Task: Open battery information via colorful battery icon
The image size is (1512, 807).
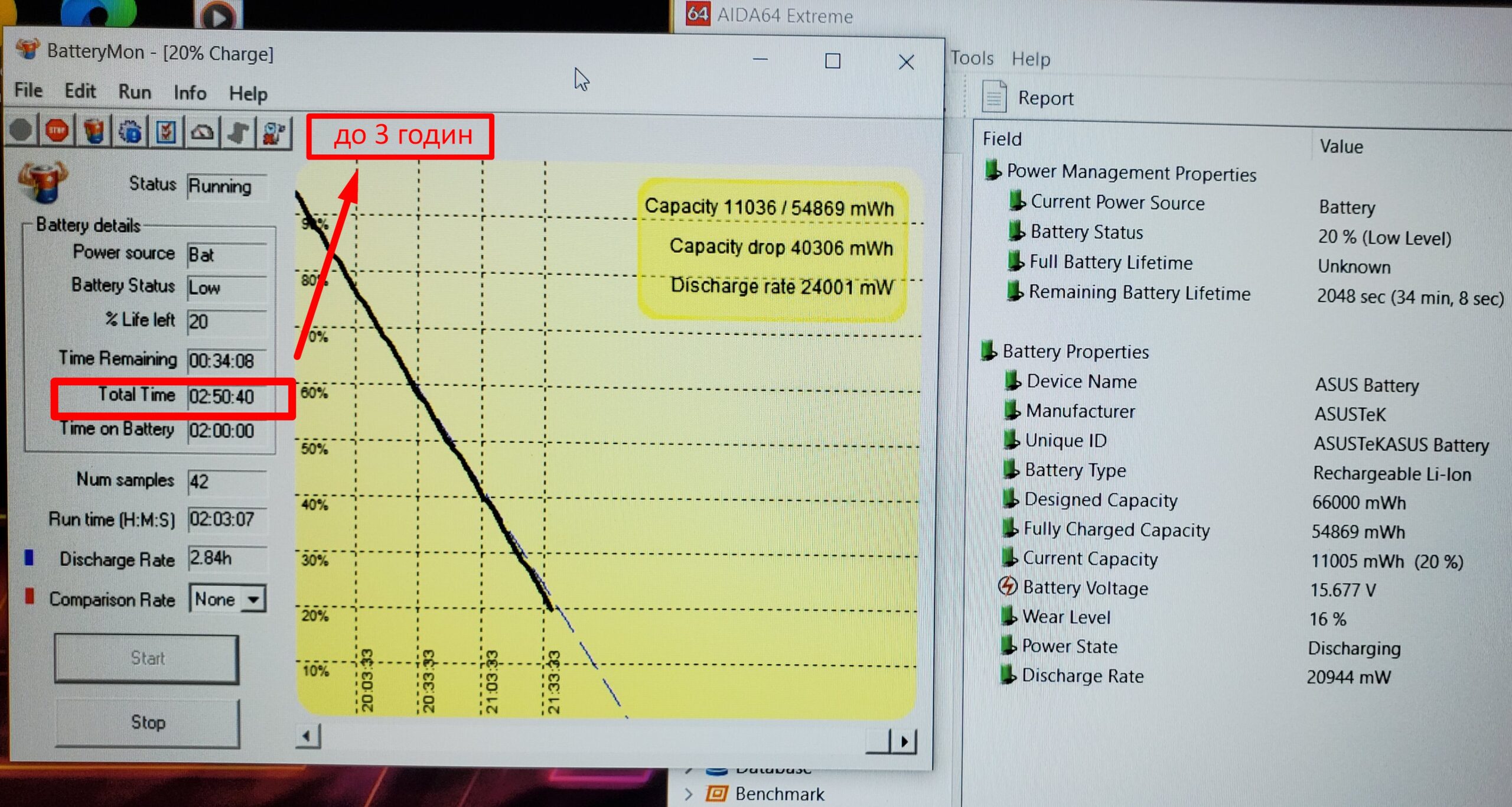Action: tap(94, 131)
